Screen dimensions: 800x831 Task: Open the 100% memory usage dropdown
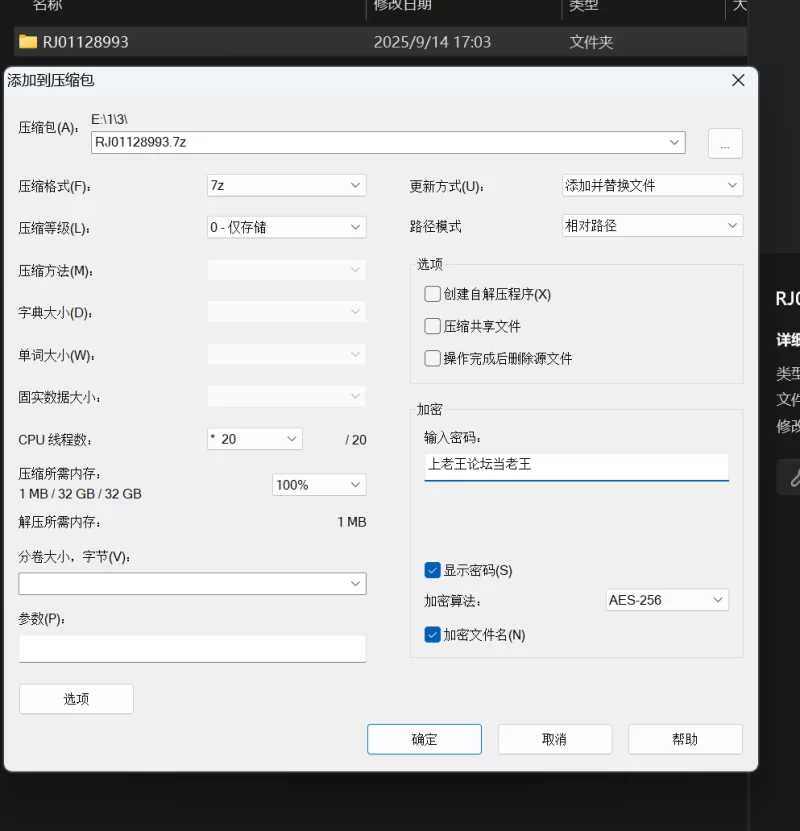319,485
